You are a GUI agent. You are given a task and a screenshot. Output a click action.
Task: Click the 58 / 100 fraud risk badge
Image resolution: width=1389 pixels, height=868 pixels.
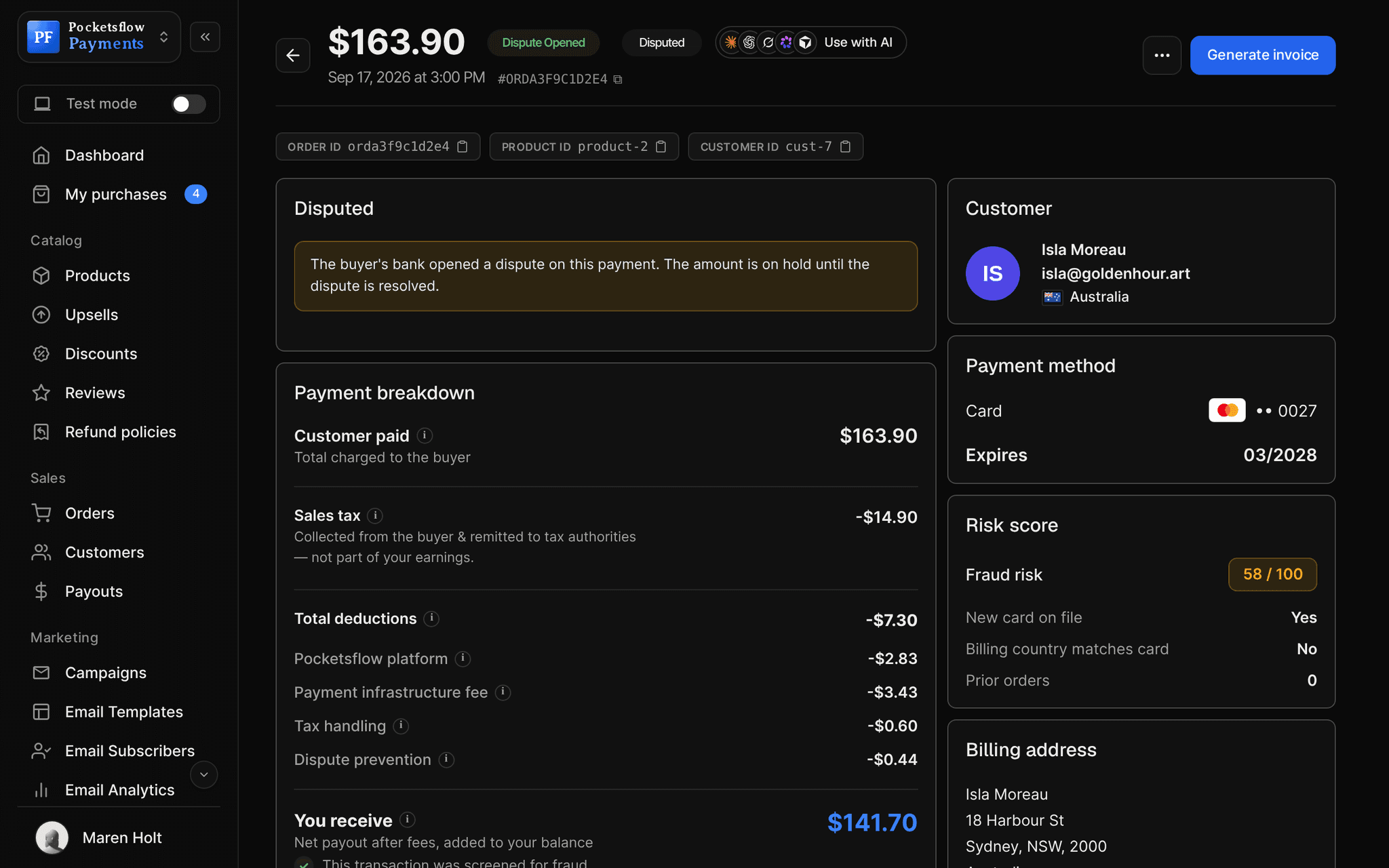click(1272, 574)
